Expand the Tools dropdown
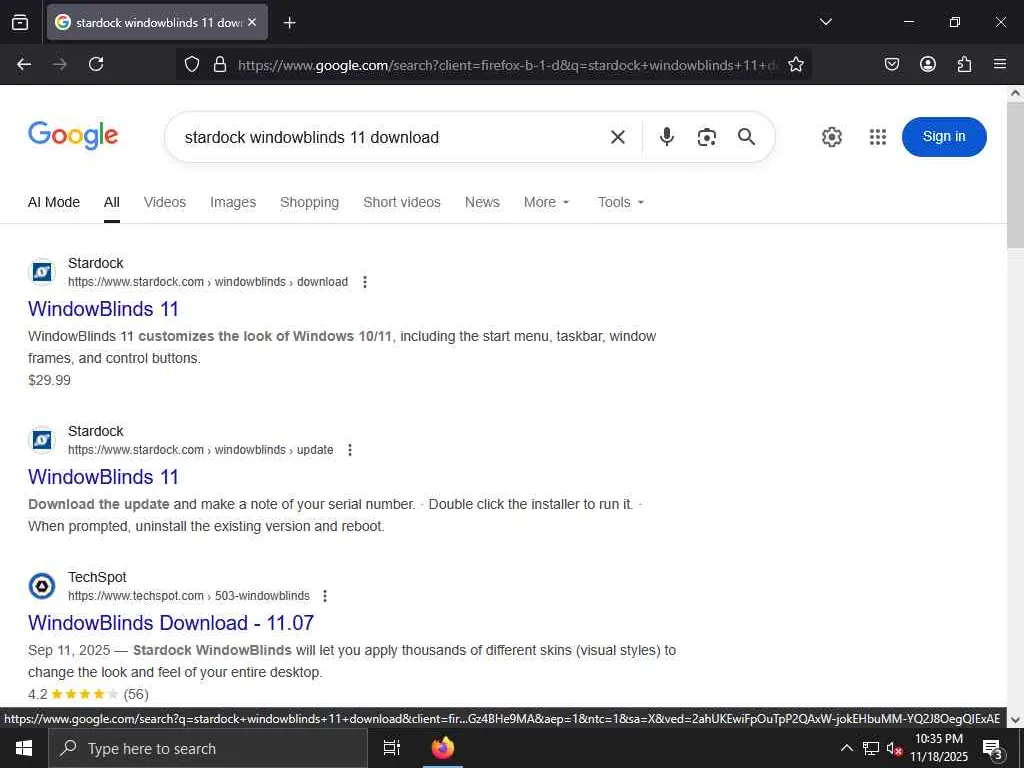This screenshot has height=768, width=1024. coord(621,202)
